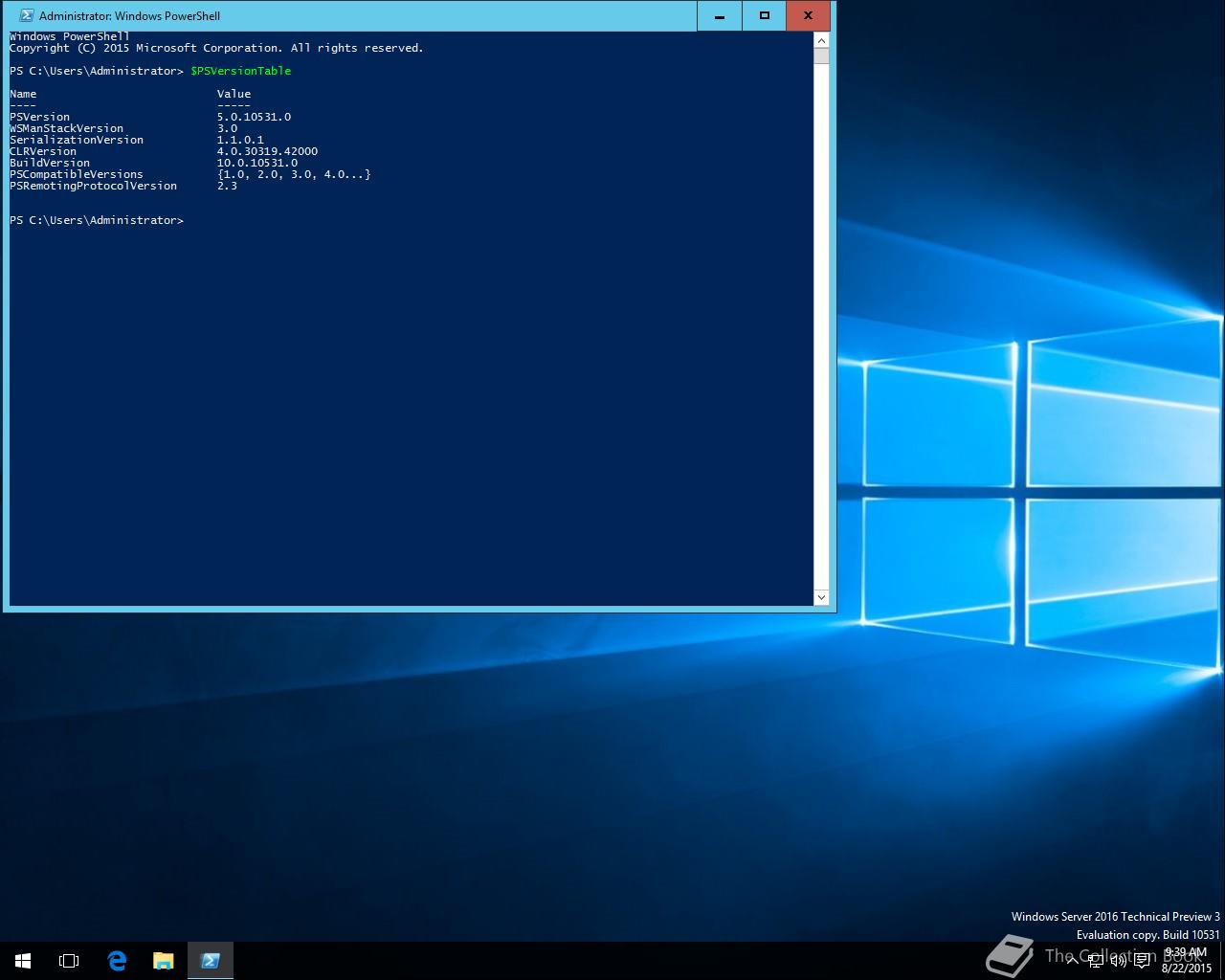Click the SerializationVersion row name

point(77,140)
